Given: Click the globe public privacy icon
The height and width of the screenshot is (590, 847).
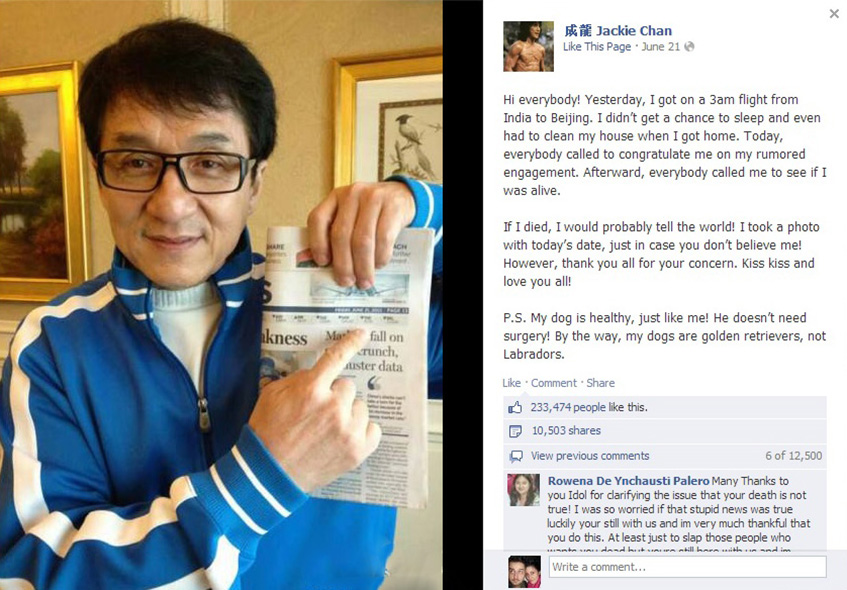Looking at the screenshot, I should pos(689,47).
